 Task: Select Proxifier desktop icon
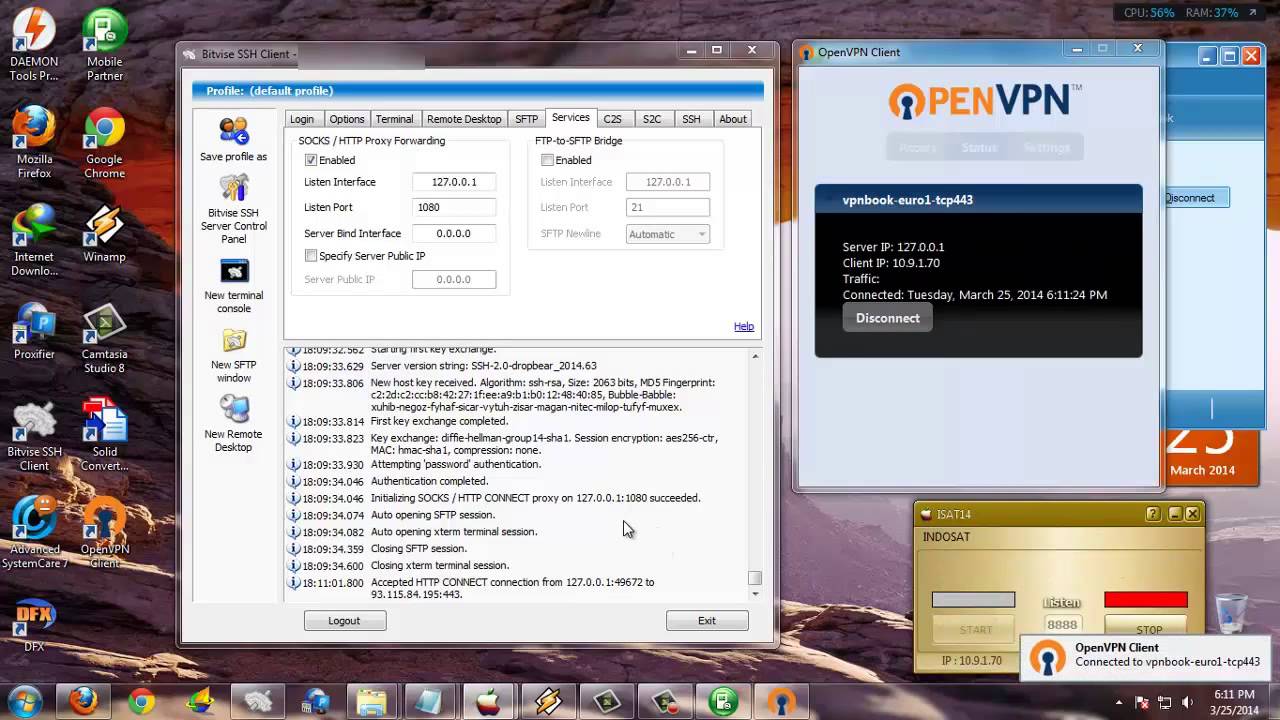34,332
